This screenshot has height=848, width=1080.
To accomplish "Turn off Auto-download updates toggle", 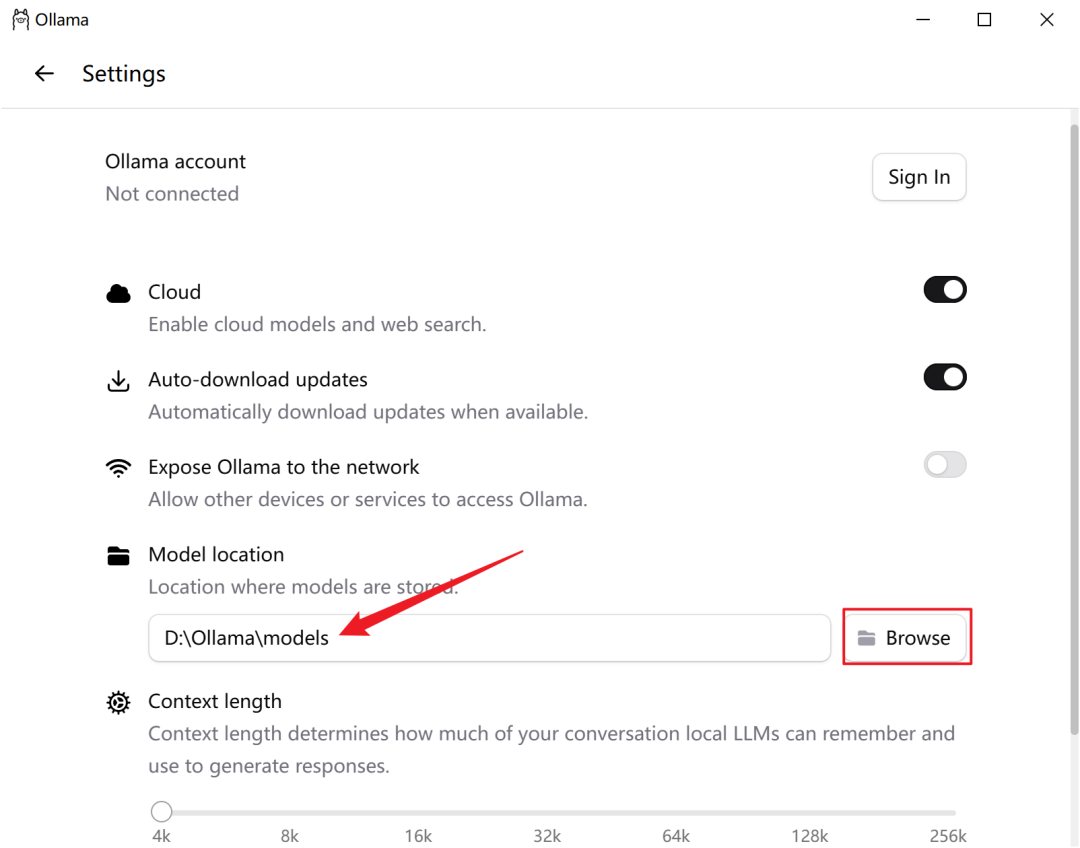I will [945, 378].
